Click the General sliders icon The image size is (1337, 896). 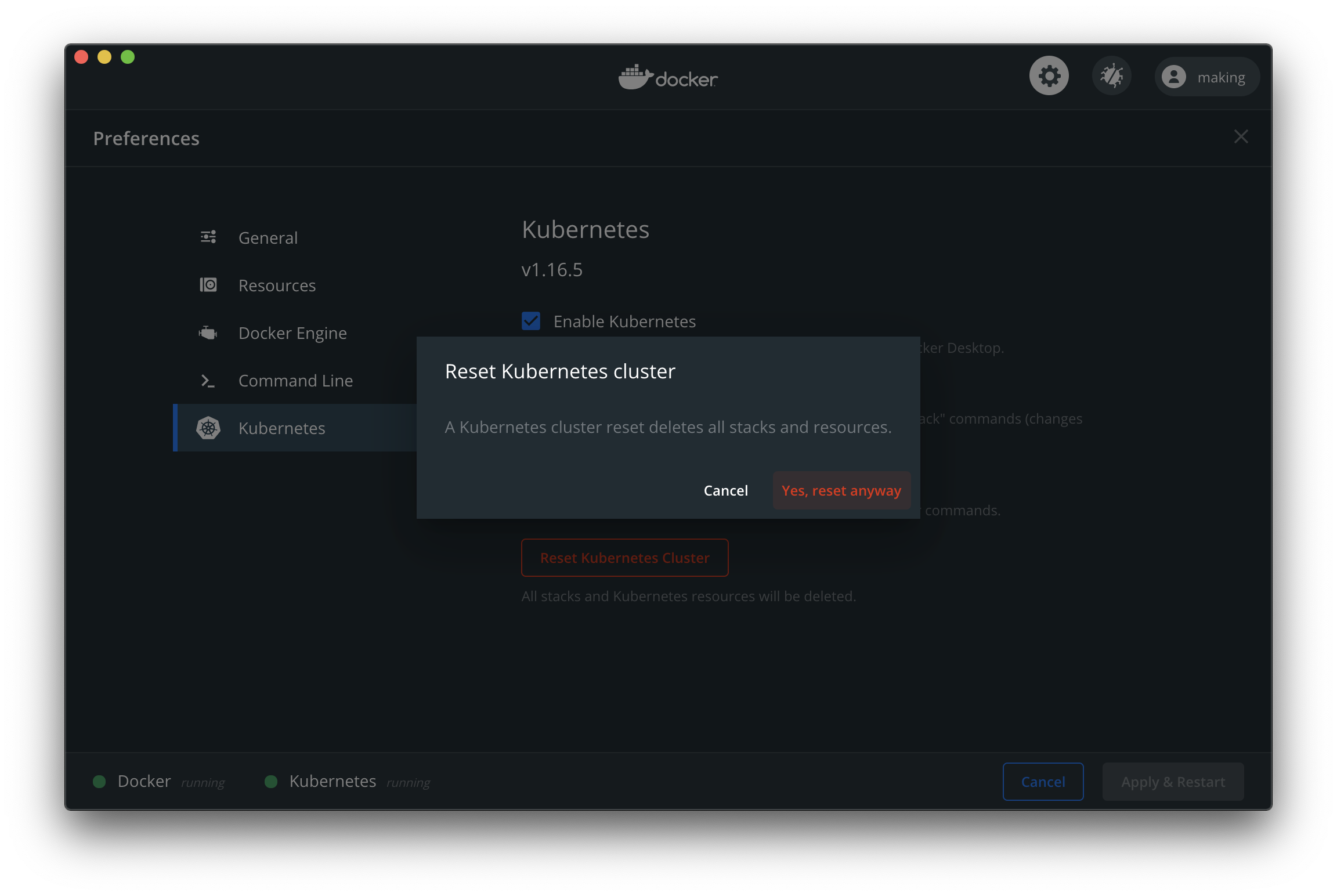[208, 237]
